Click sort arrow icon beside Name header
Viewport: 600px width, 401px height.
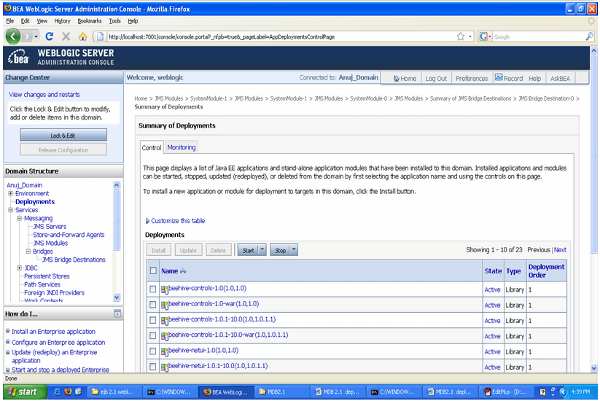coord(183,271)
